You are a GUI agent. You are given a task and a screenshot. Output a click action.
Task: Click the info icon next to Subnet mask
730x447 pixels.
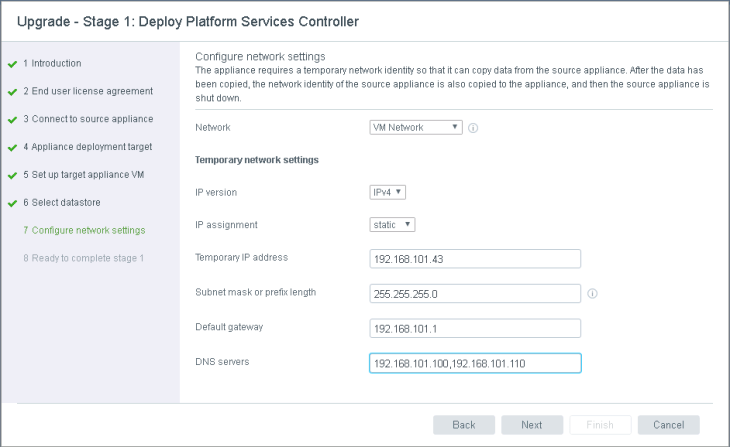[x=592, y=294]
